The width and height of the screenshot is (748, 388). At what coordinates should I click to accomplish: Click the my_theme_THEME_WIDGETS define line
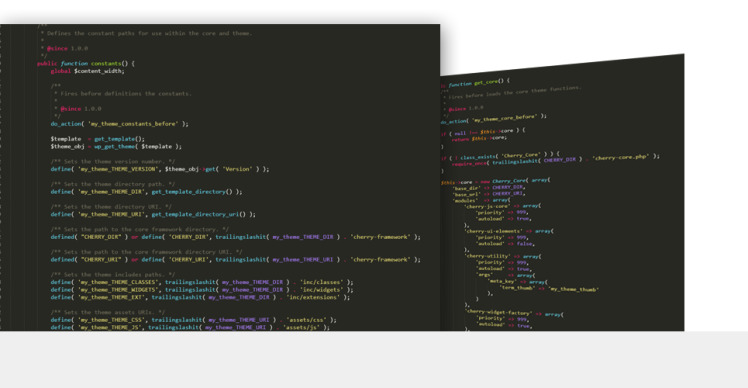tap(202, 290)
